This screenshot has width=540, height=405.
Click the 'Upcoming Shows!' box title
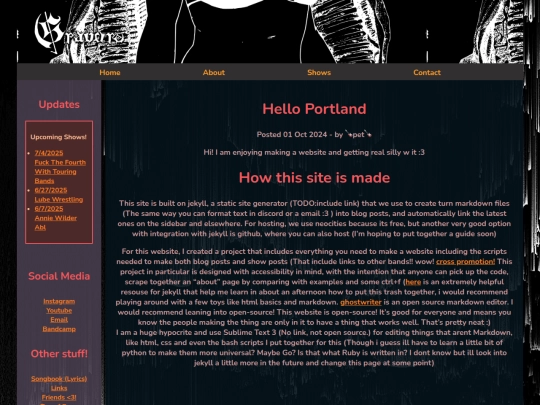(59, 137)
